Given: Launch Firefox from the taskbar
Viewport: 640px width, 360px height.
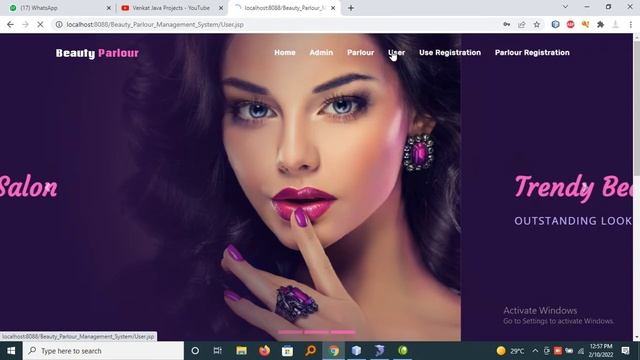Looking at the screenshot, I should 264,351.
